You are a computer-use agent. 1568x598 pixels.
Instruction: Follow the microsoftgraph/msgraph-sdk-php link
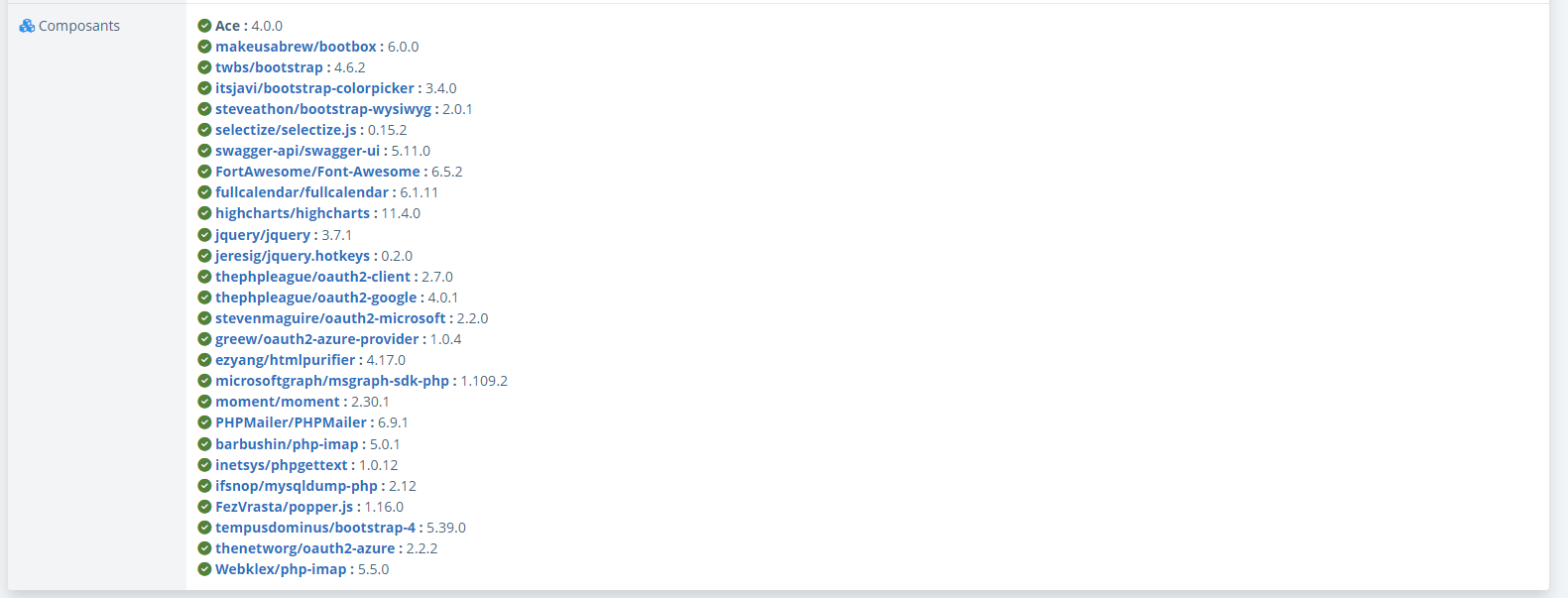(332, 381)
